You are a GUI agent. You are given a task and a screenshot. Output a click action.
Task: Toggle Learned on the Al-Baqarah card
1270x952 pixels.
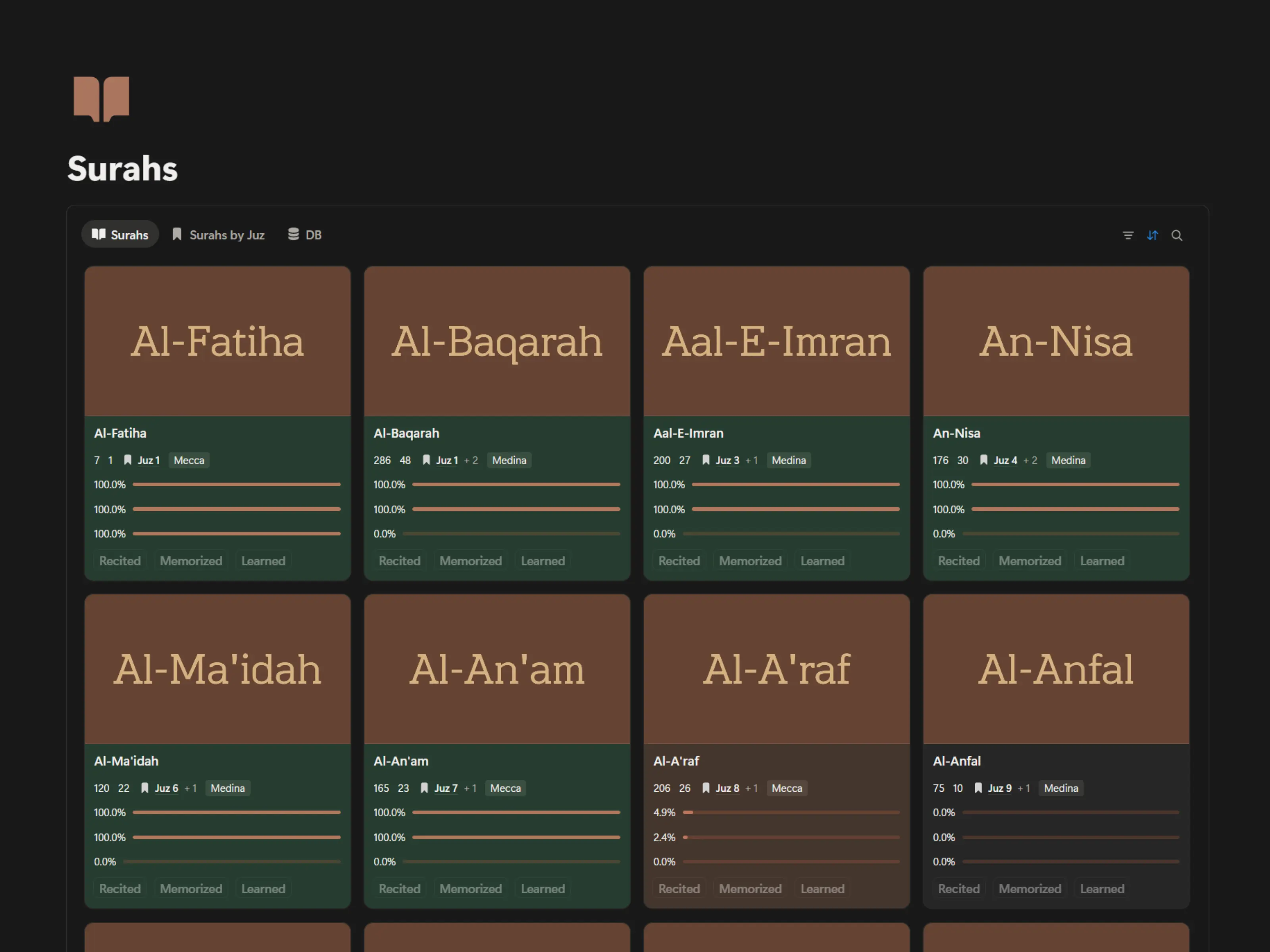[x=543, y=560]
